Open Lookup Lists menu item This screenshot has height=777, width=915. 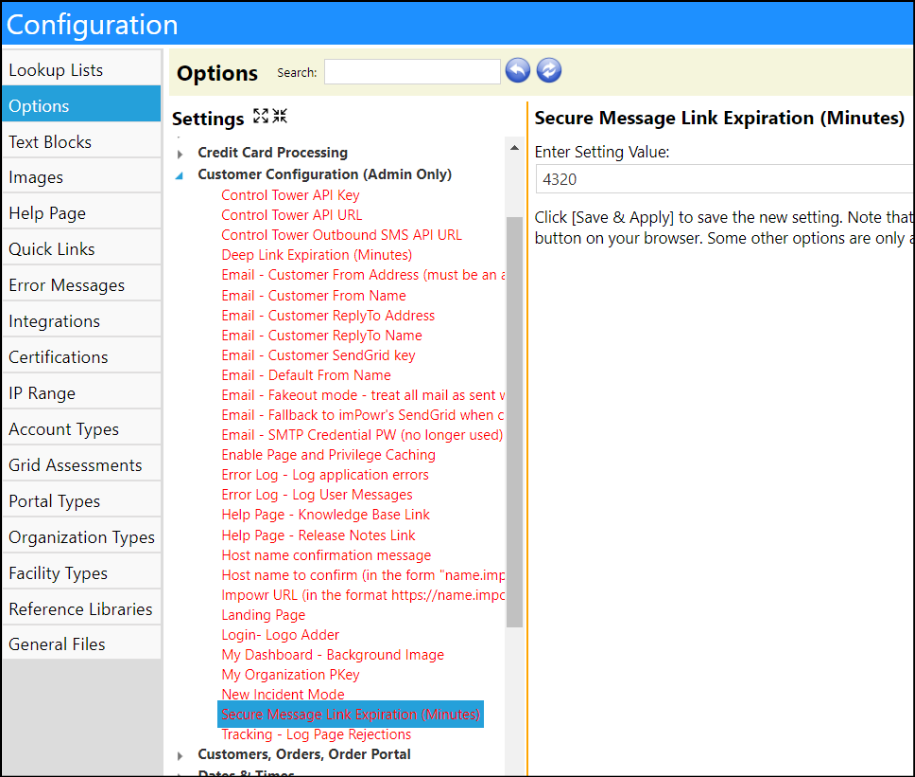pos(82,70)
